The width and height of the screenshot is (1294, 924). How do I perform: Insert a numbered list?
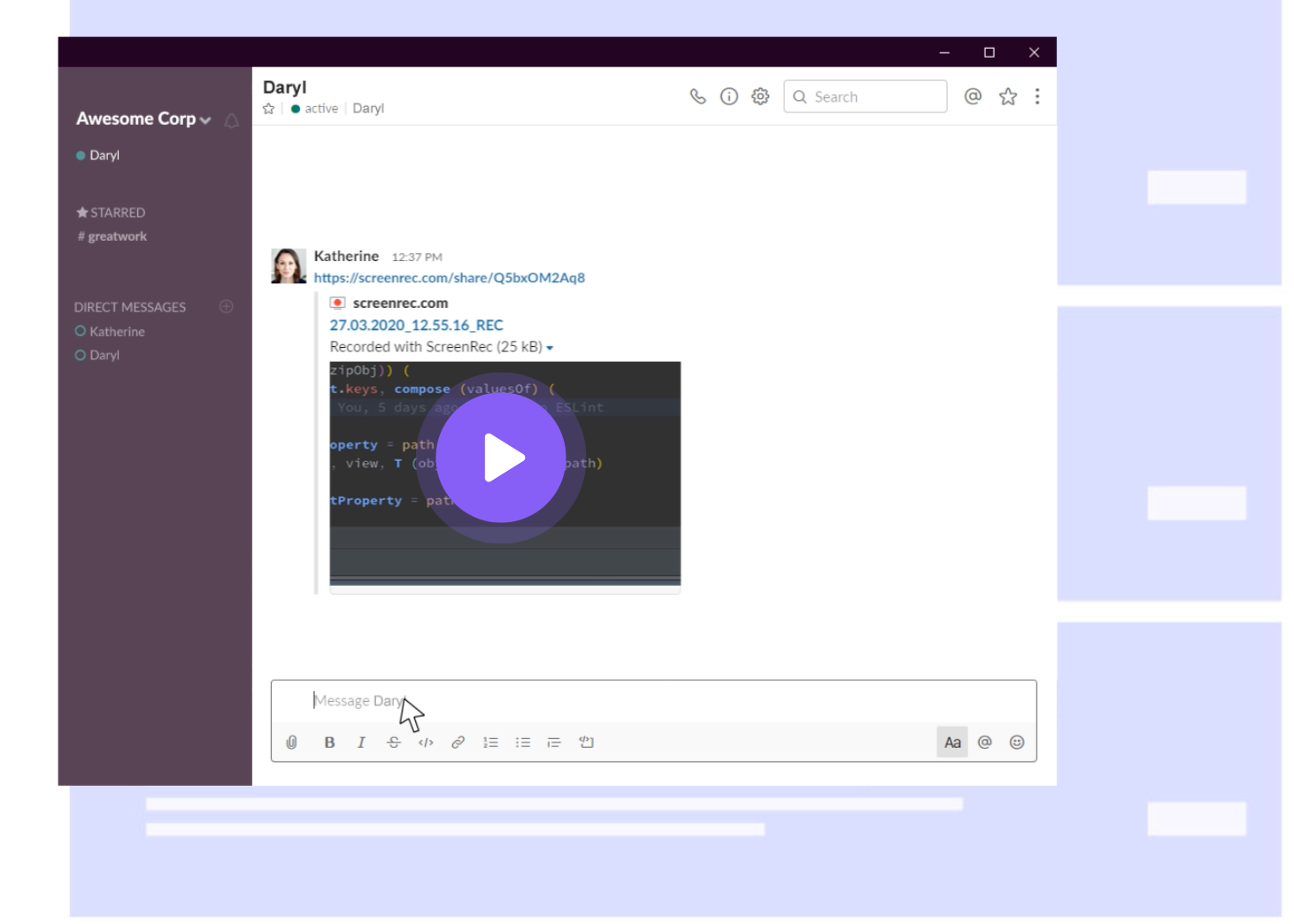490,743
